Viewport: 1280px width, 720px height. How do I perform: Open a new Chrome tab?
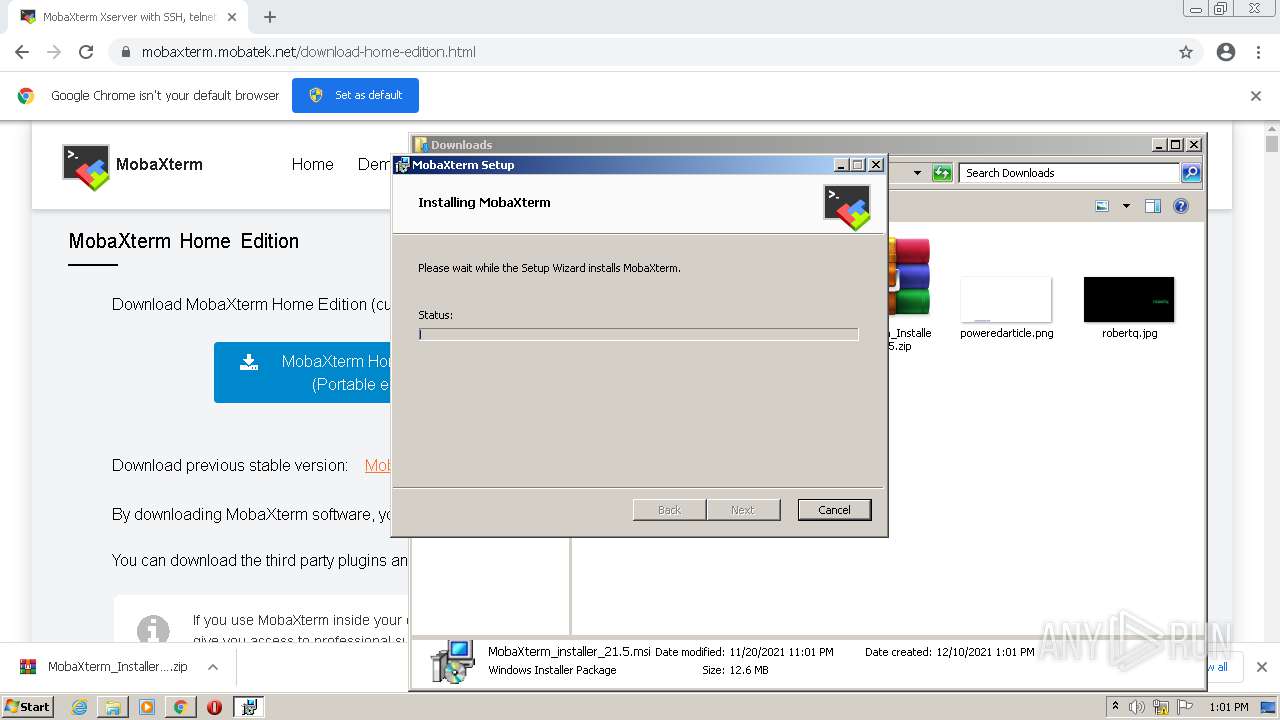pyautogui.click(x=270, y=17)
